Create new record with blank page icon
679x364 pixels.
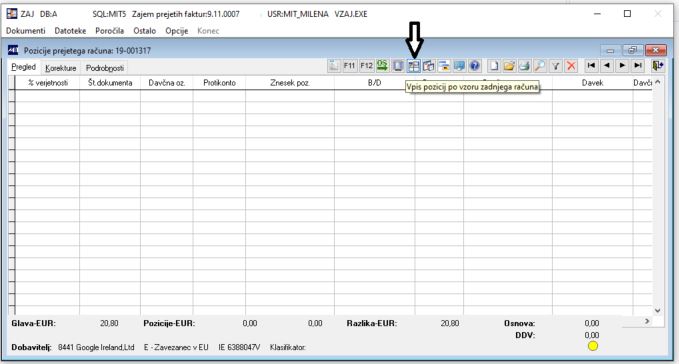click(494, 66)
